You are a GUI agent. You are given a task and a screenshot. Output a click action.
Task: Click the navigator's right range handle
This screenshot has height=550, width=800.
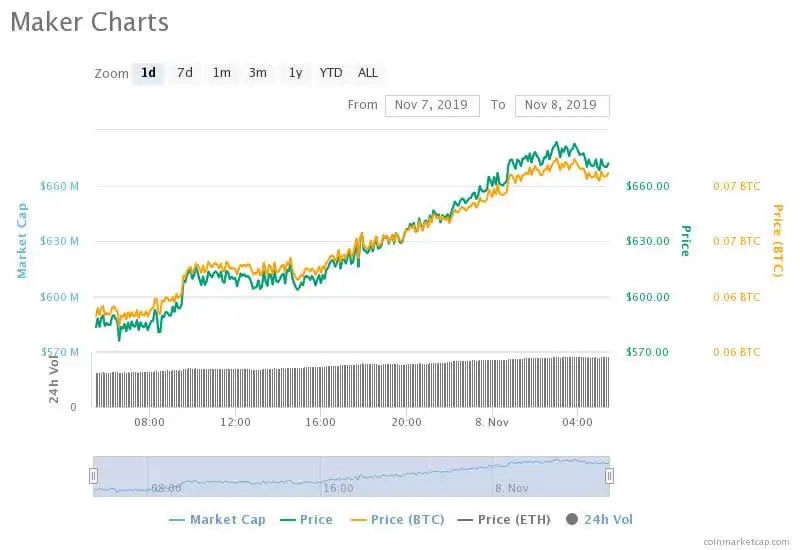coord(609,476)
